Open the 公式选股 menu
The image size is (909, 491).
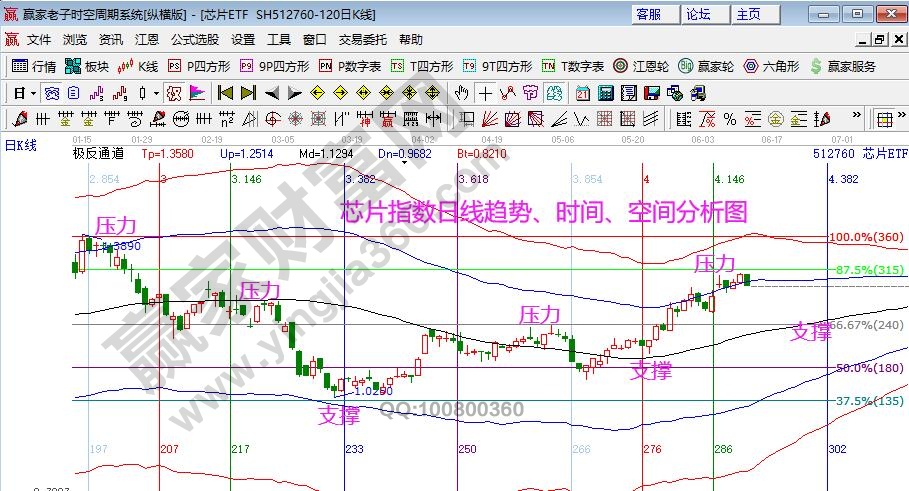[194, 40]
